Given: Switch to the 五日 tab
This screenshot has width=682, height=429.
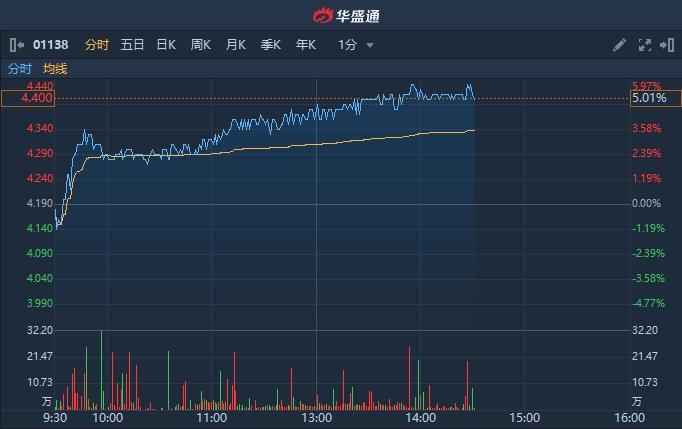Looking at the screenshot, I should coord(132,45).
